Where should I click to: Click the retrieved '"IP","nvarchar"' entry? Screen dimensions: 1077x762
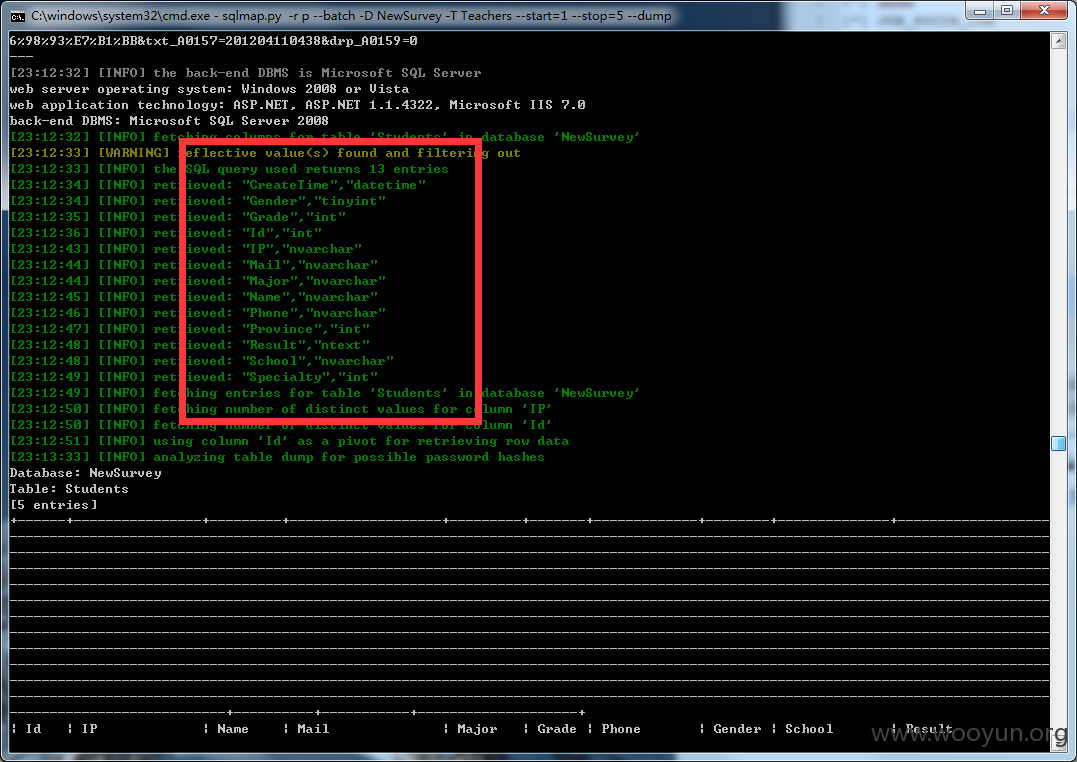pos(302,249)
